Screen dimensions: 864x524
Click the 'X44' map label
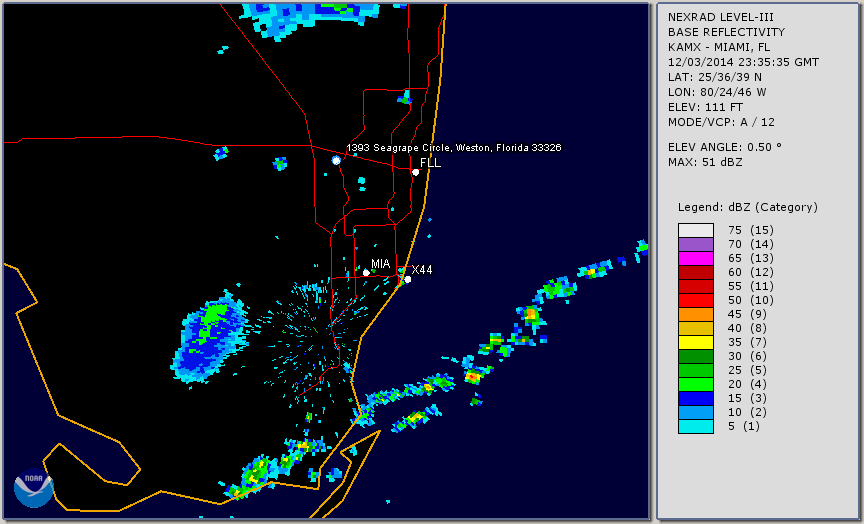[422, 269]
